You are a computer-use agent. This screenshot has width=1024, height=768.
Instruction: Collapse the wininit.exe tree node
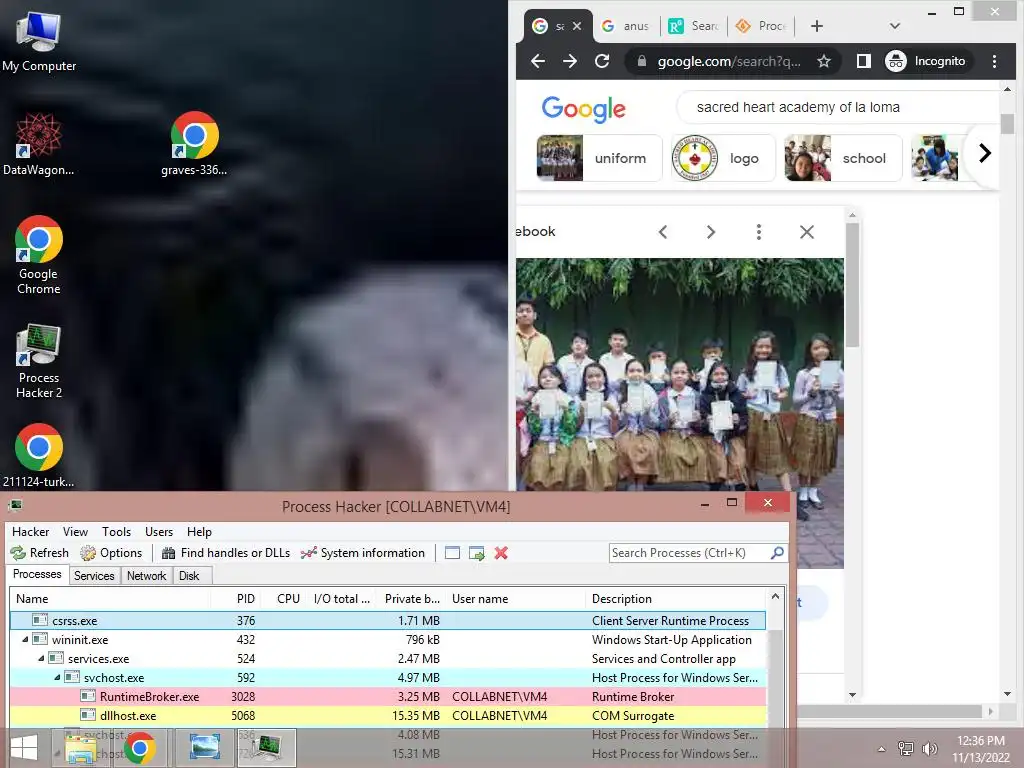coord(25,639)
